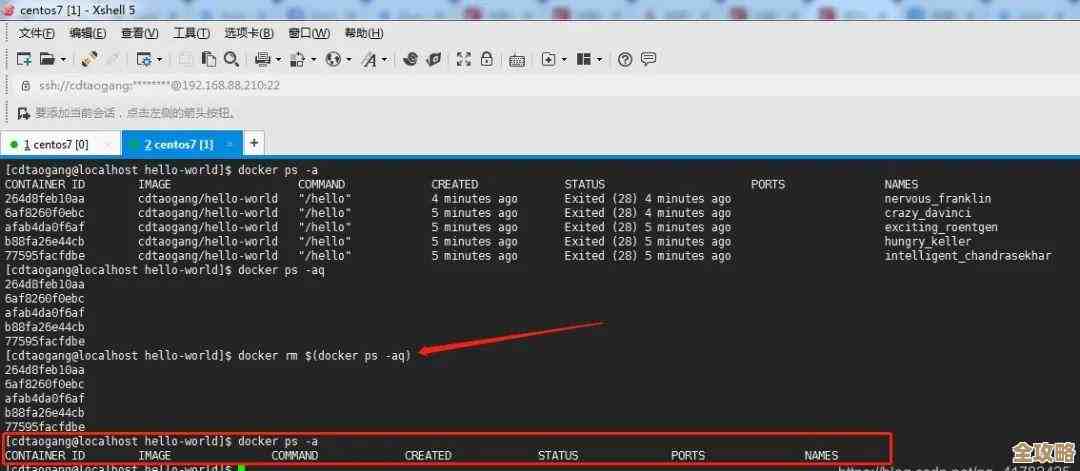Open the 帮助(H) menu

[x=364, y=33]
